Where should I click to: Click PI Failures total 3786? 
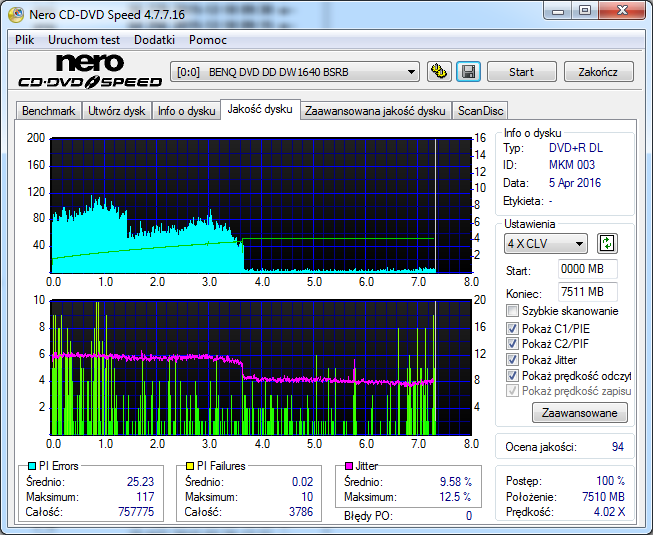301,511
